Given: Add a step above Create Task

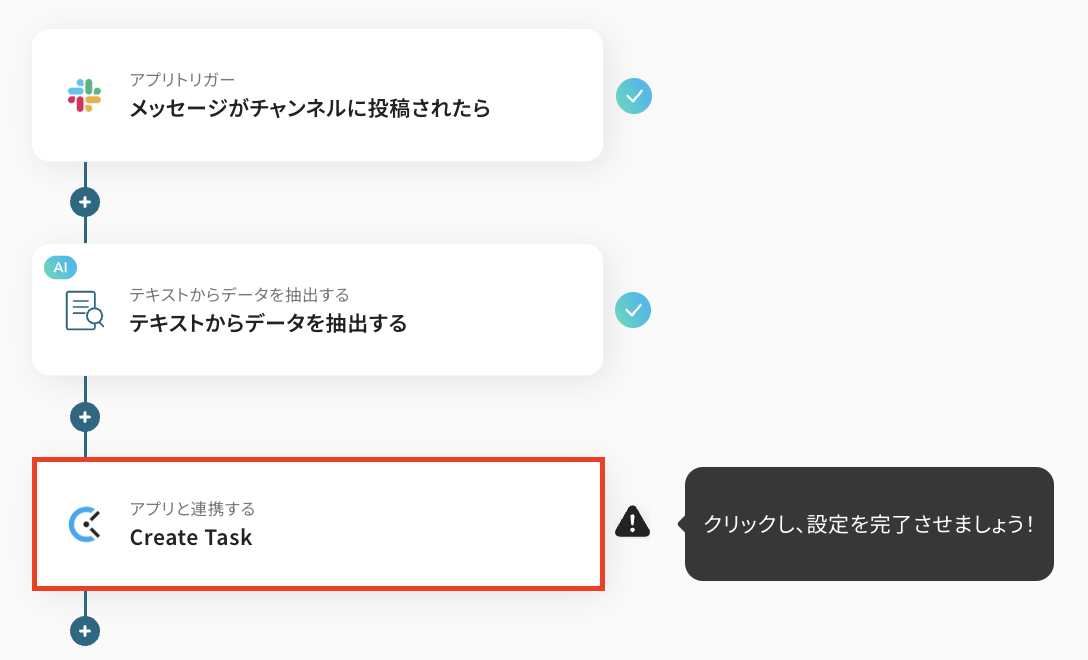Looking at the screenshot, I should click(85, 416).
